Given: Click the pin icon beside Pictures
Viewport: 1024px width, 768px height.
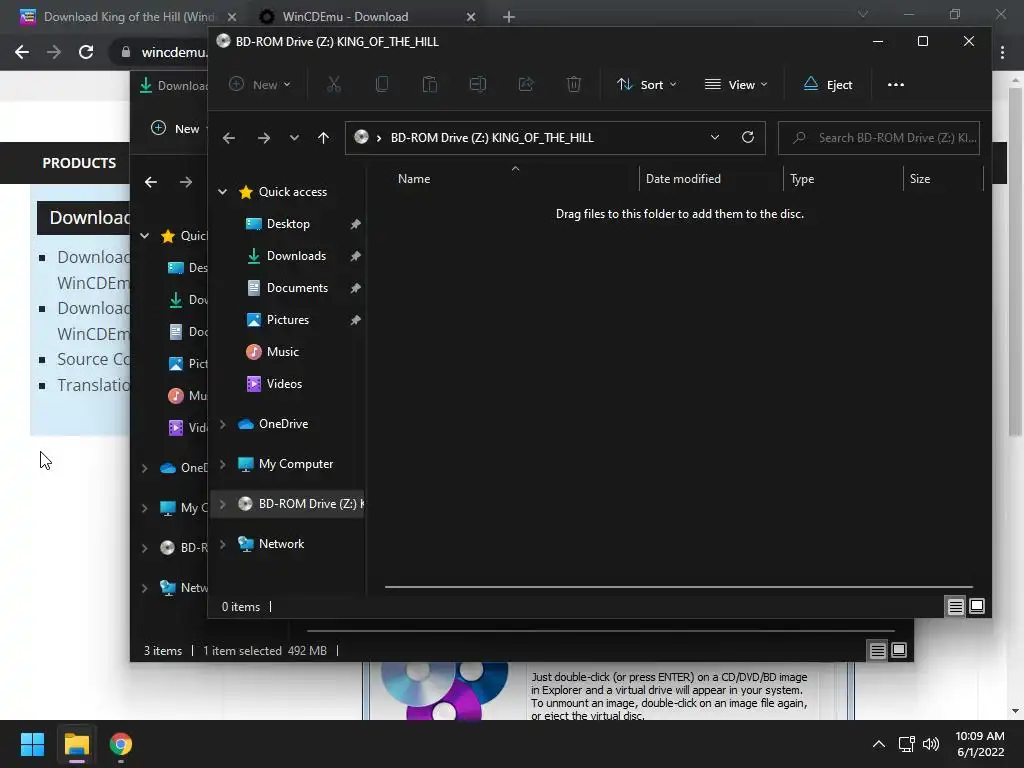Looking at the screenshot, I should [355, 320].
